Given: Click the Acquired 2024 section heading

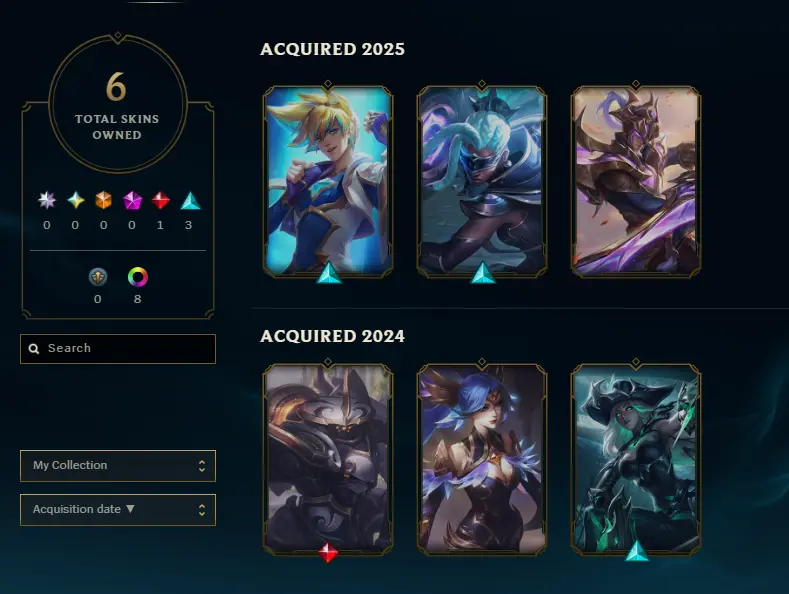Looking at the screenshot, I should pos(332,336).
